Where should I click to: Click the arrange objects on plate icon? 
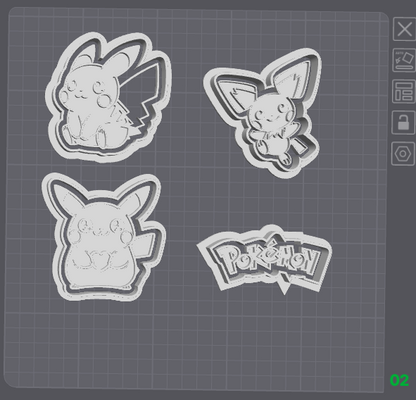[x=404, y=91]
